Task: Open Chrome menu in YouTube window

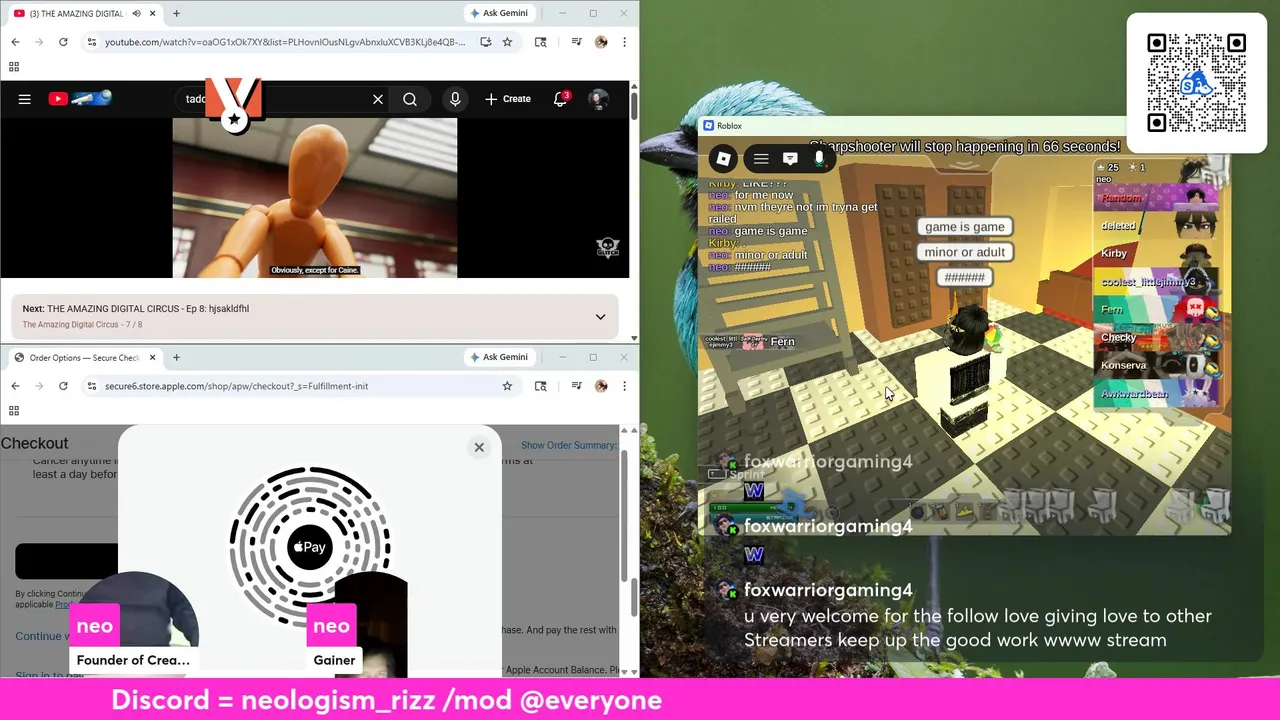Action: (x=624, y=42)
